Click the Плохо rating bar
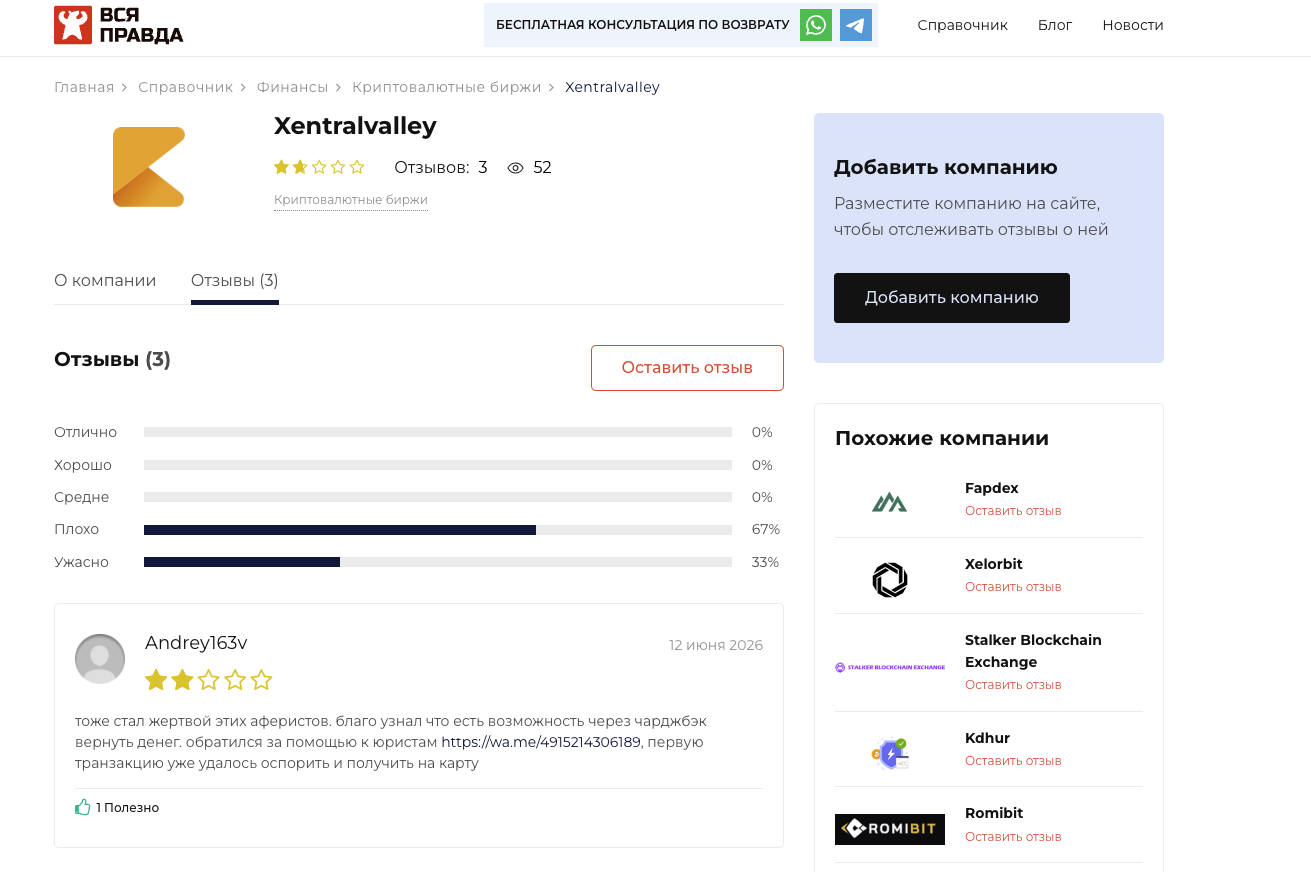This screenshot has height=872, width=1311. (438, 530)
